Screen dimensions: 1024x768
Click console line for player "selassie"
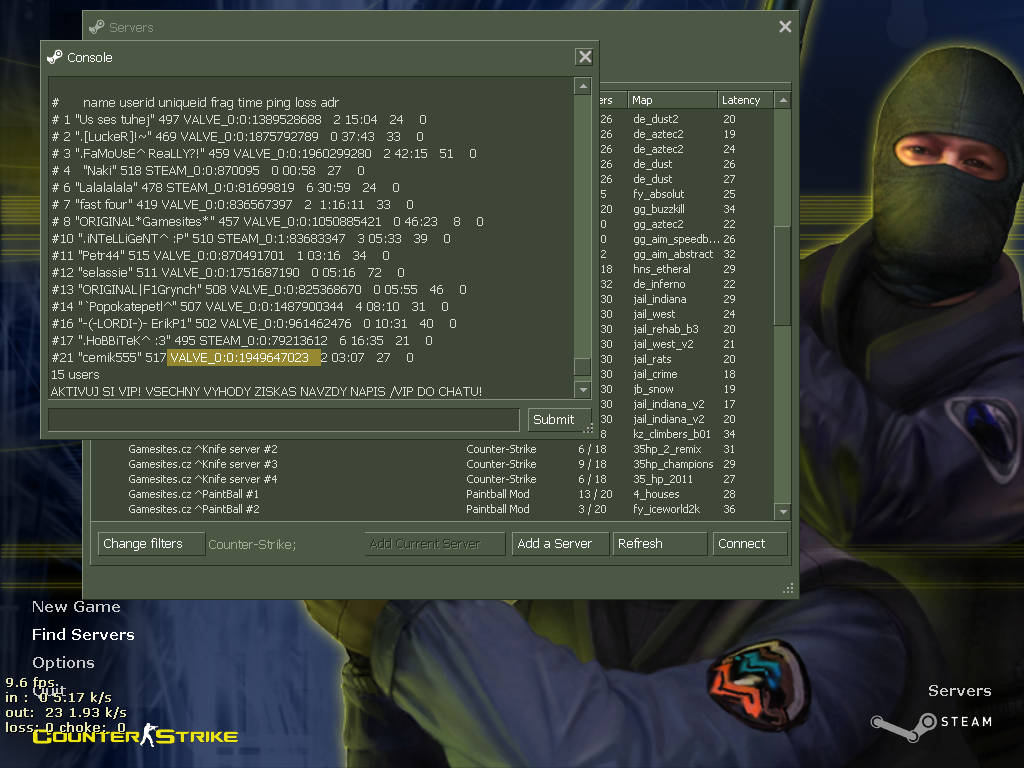pyautogui.click(x=228, y=273)
